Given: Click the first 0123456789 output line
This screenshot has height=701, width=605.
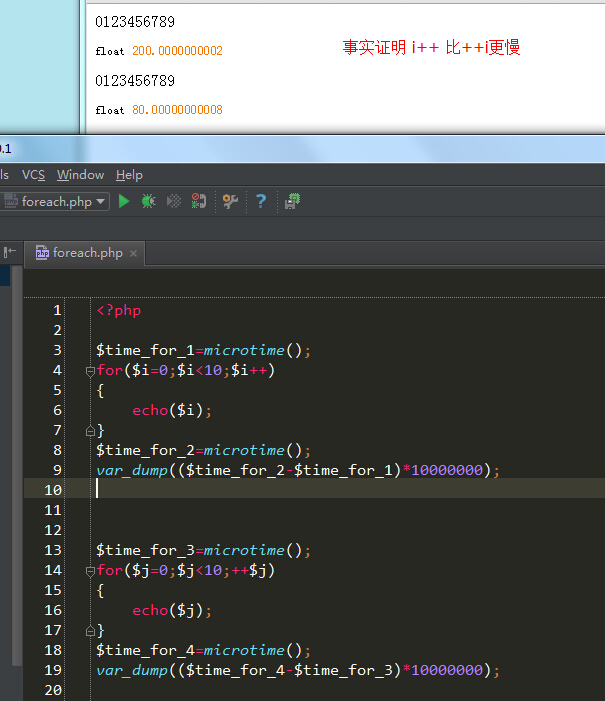Looking at the screenshot, I should tap(135, 22).
